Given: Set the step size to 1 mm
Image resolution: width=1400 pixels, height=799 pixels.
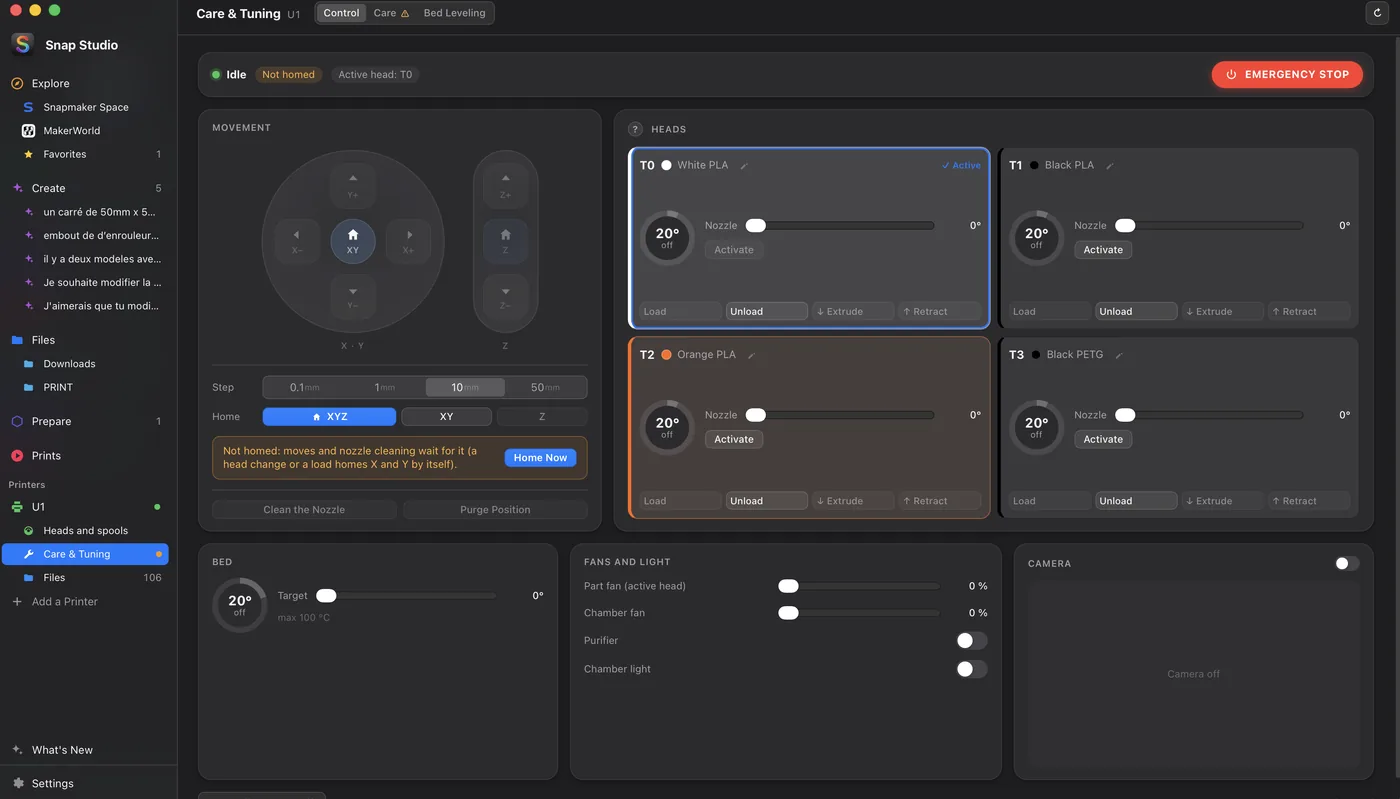Looking at the screenshot, I should [x=385, y=388].
